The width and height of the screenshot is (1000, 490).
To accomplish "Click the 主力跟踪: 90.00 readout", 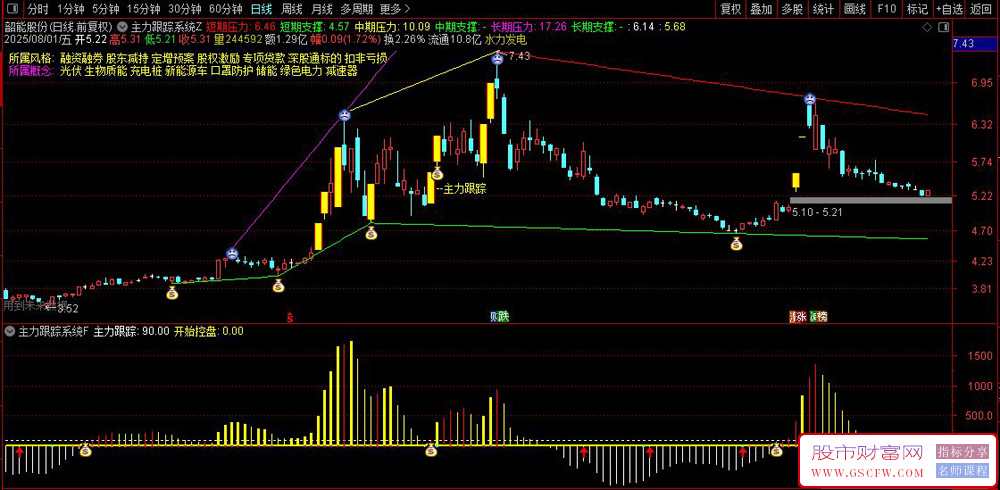I will [x=131, y=332].
